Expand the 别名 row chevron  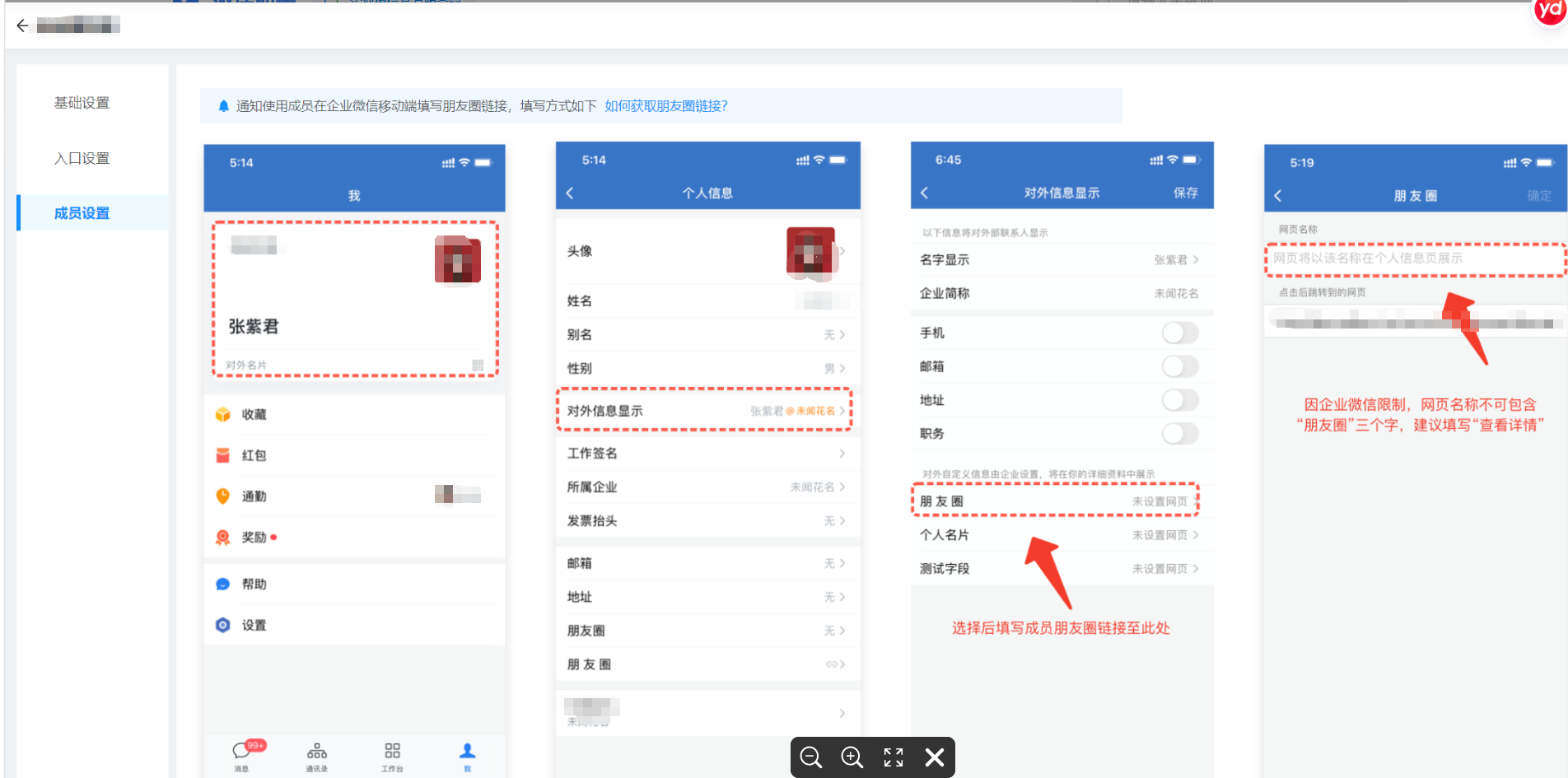(842, 335)
